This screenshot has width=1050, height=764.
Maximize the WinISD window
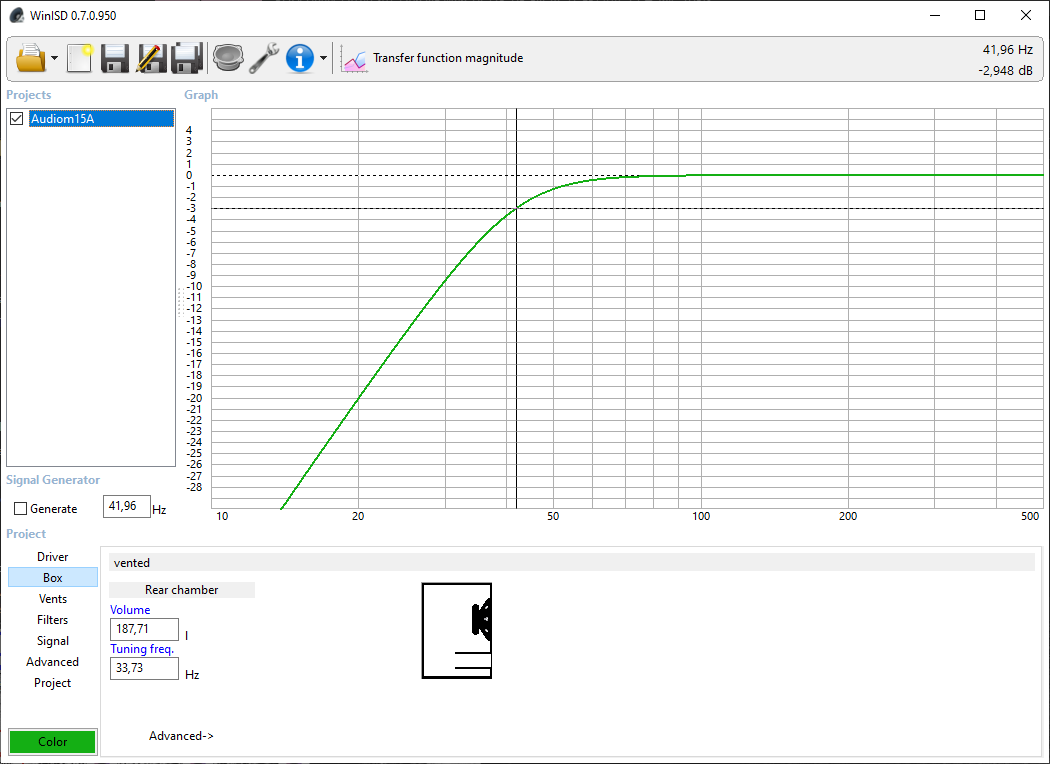980,15
